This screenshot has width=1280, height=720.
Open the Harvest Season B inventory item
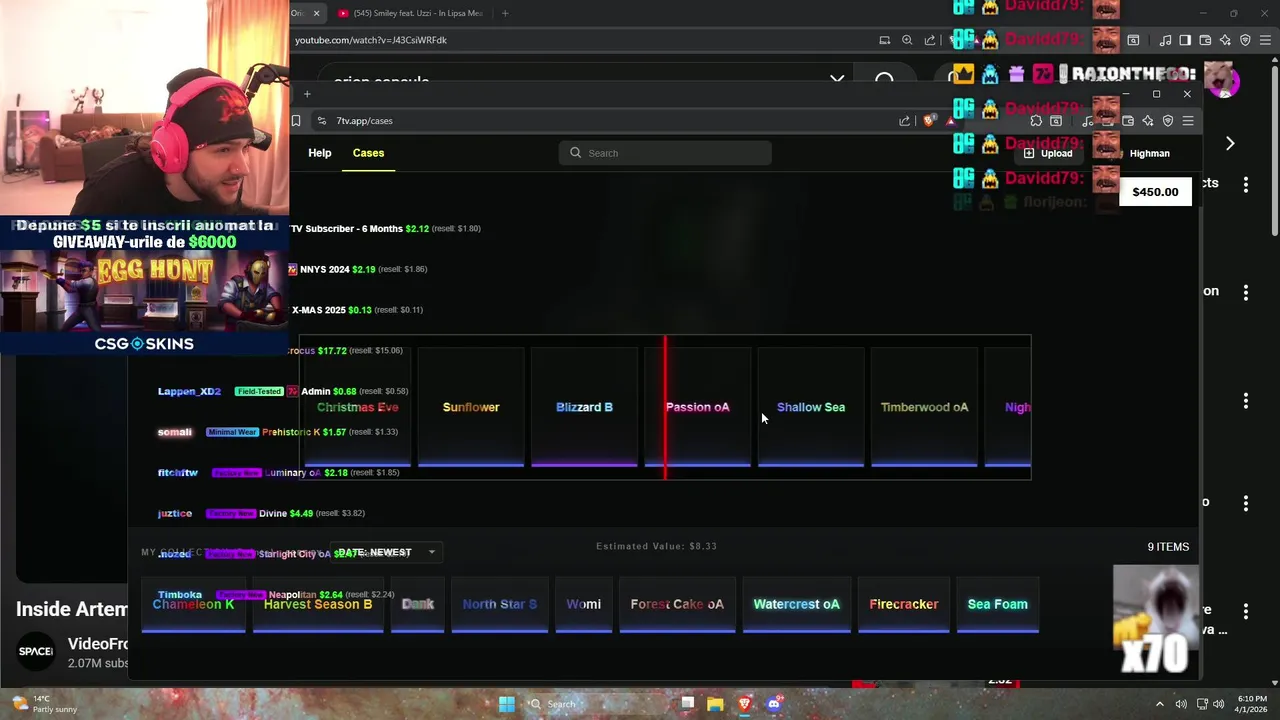(x=318, y=604)
